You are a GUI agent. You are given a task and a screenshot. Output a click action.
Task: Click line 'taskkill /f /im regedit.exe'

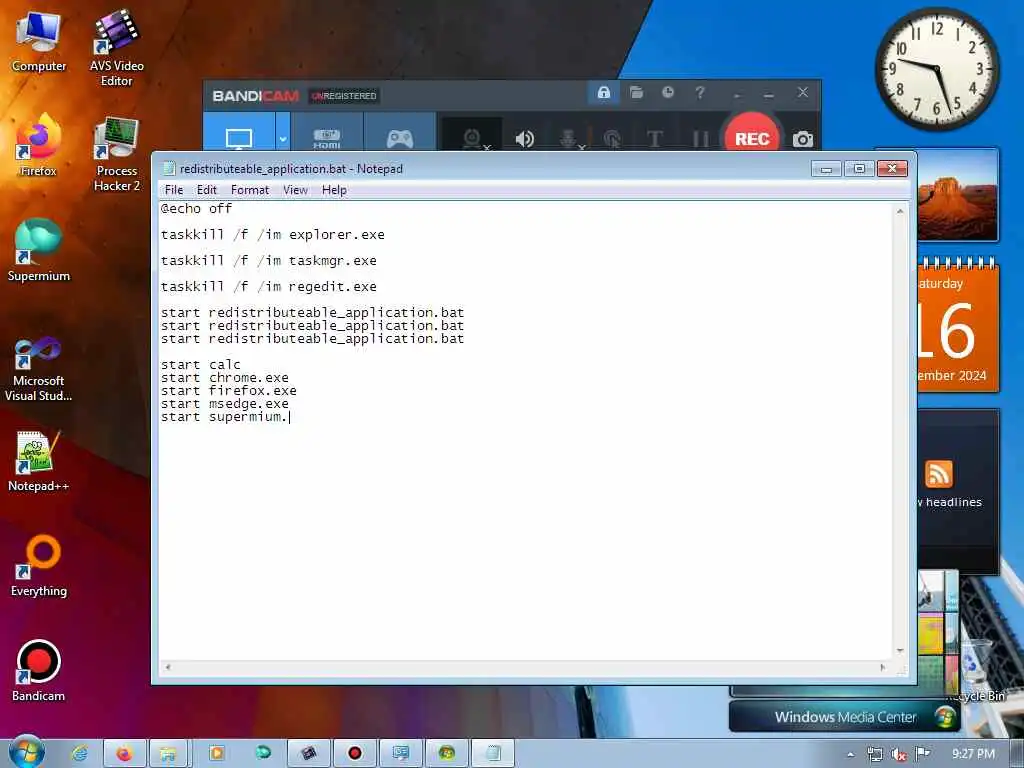tap(268, 287)
